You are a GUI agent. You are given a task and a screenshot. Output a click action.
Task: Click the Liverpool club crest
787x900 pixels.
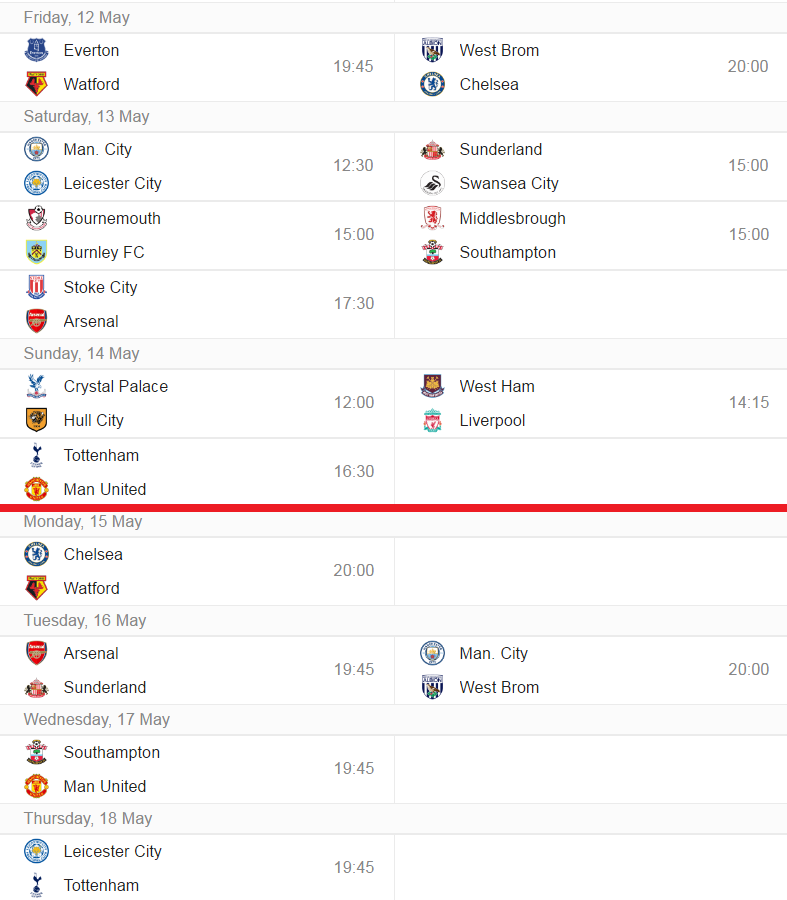(x=432, y=420)
